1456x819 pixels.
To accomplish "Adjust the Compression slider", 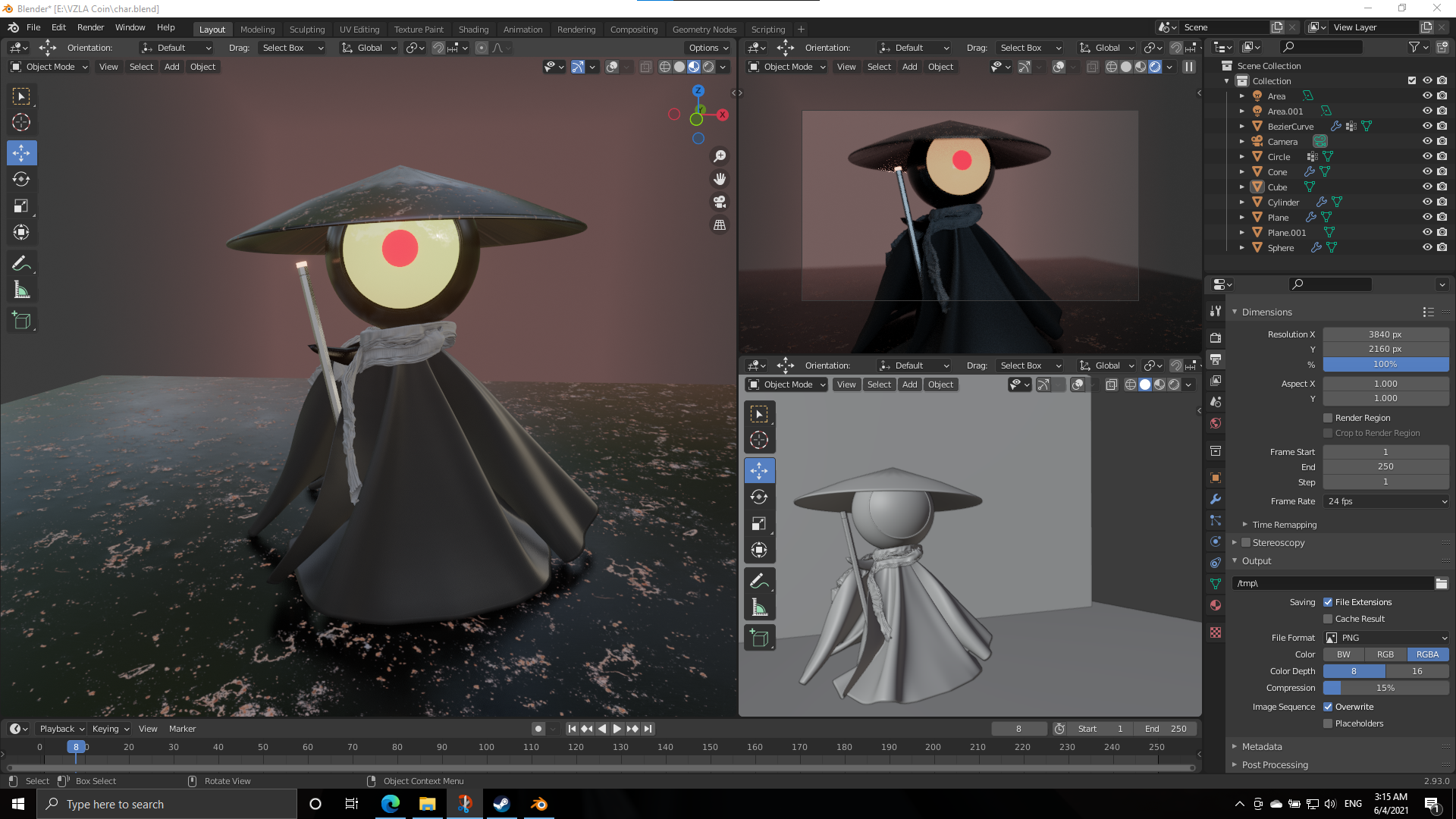I will click(1385, 688).
